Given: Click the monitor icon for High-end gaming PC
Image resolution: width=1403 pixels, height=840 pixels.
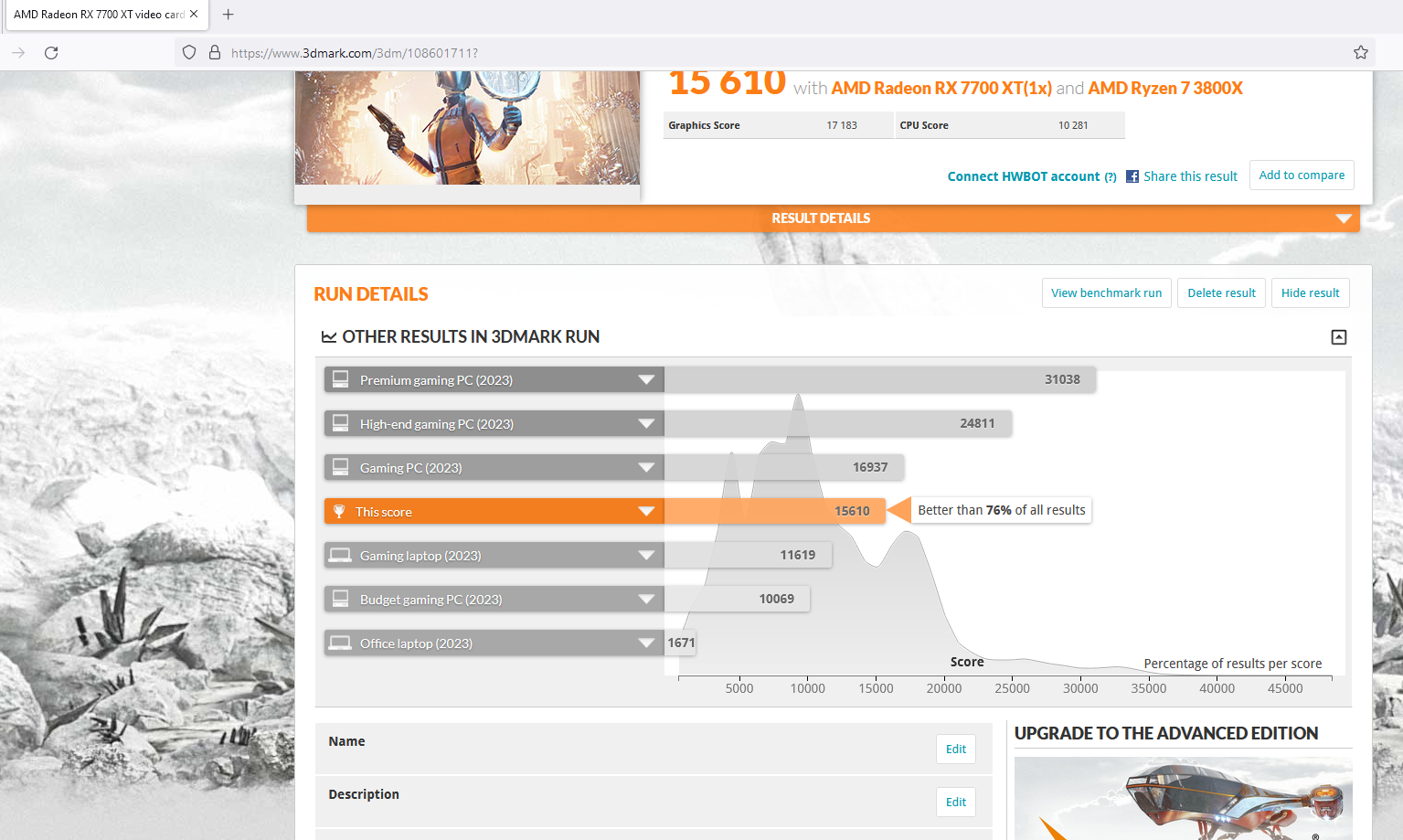Looking at the screenshot, I should (x=340, y=423).
